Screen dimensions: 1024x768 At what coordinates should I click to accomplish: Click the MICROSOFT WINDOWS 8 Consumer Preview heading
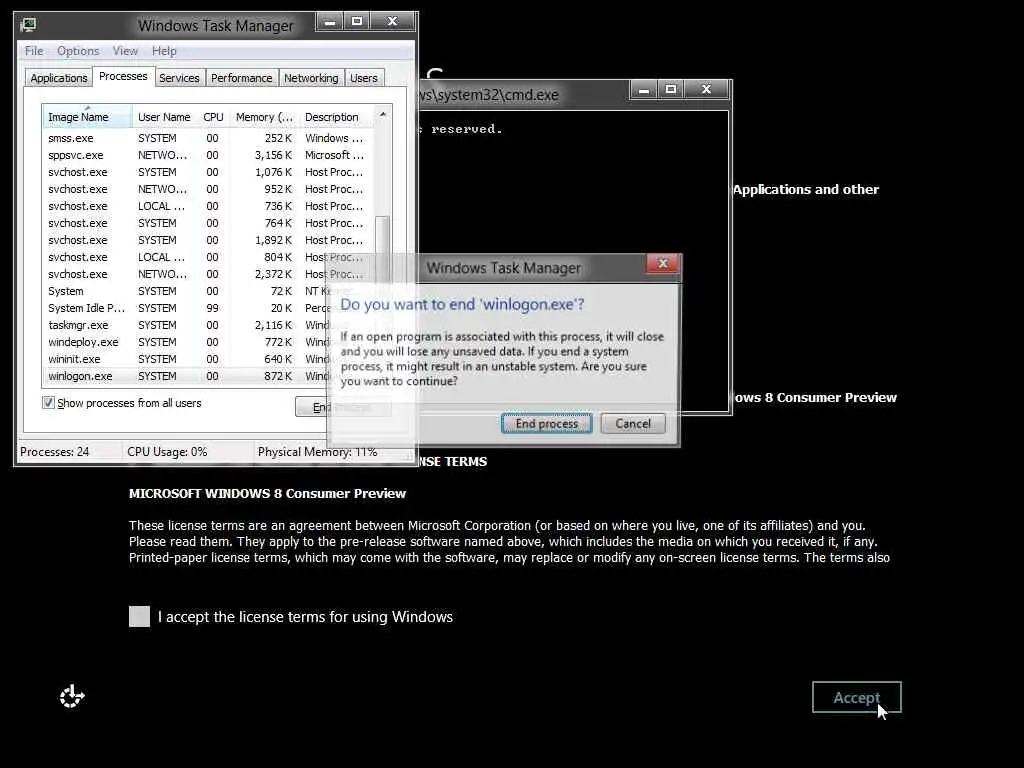[267, 493]
